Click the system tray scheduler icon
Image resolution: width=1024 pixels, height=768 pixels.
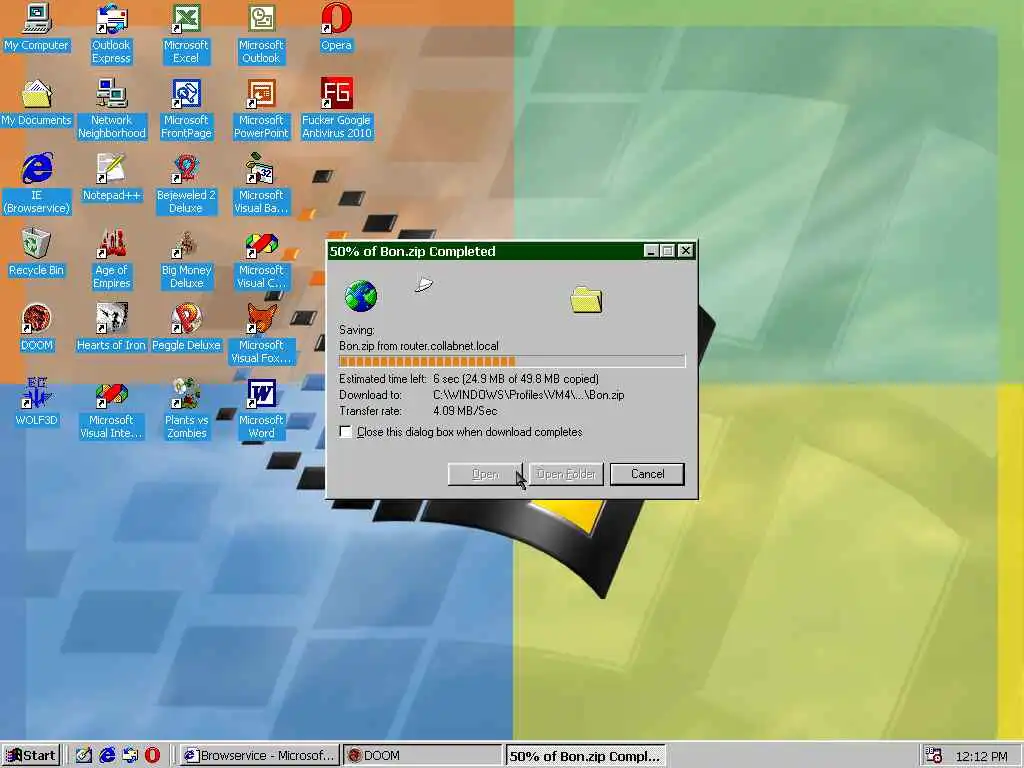pos(934,756)
